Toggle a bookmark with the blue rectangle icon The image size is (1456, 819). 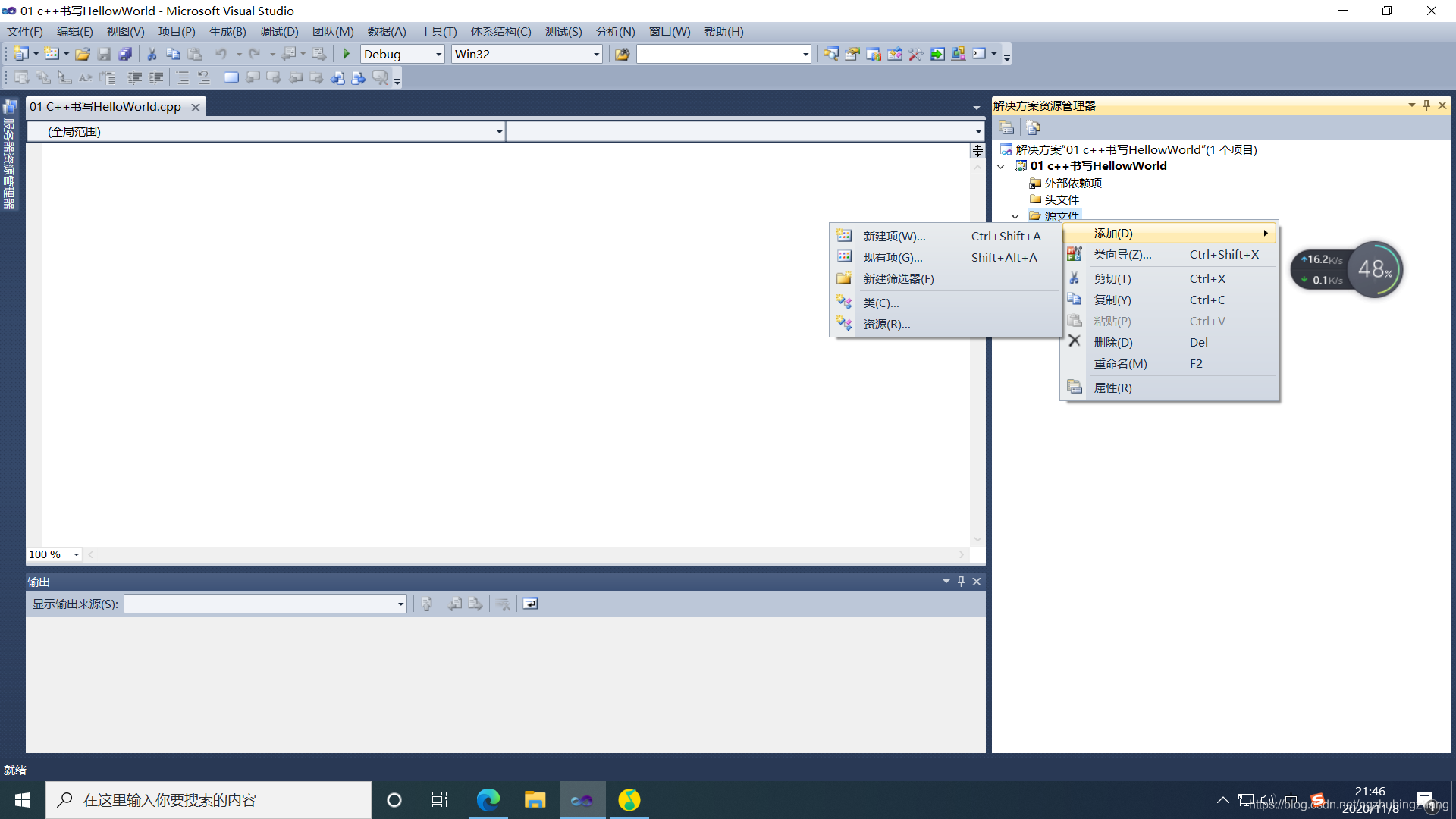[x=231, y=77]
